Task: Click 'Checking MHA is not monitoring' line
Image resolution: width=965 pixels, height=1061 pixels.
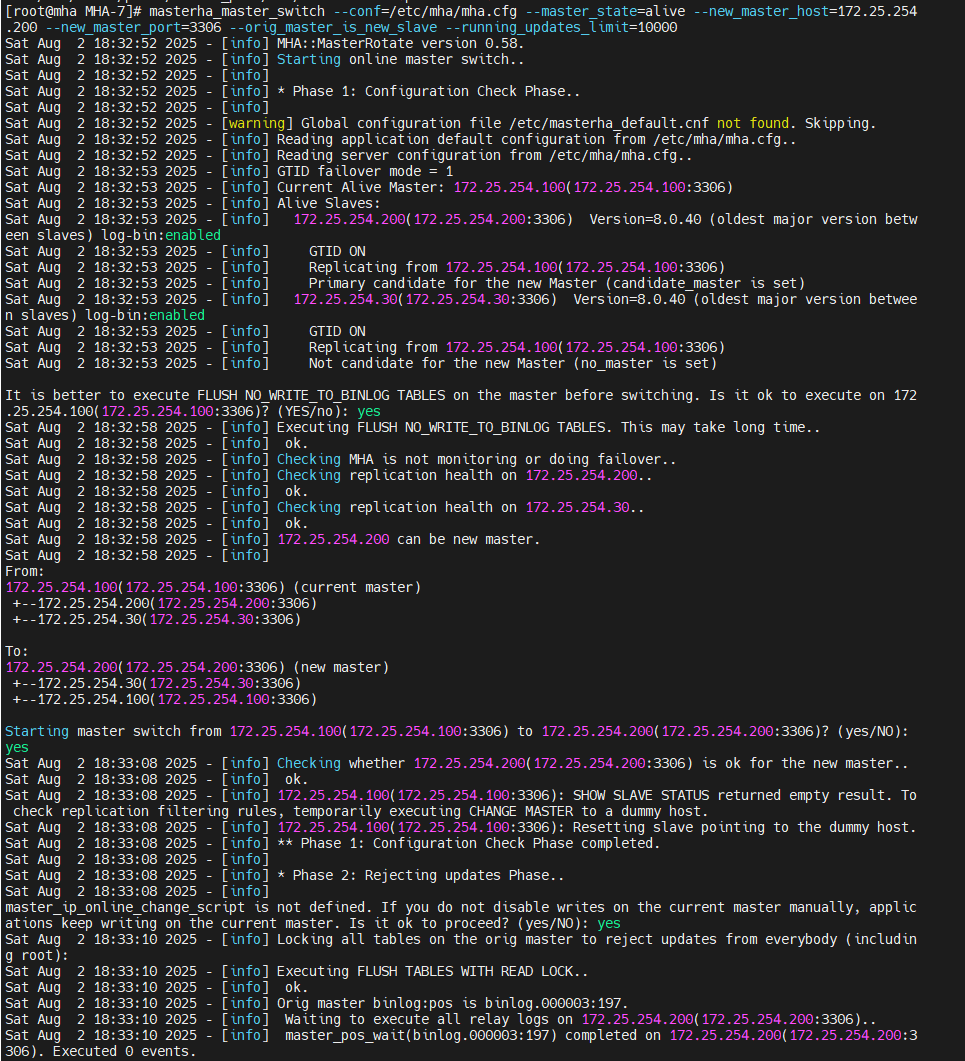Action: [476, 459]
